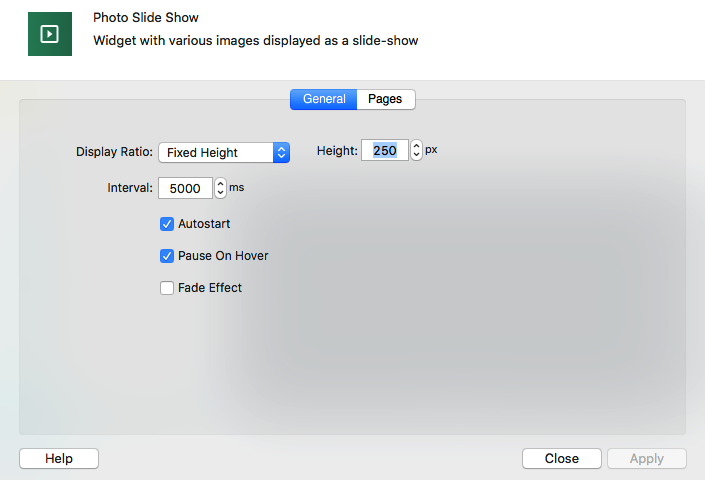Click the green Photo Slide Show widget icon
Viewport: 705px width, 480px height.
(48, 33)
